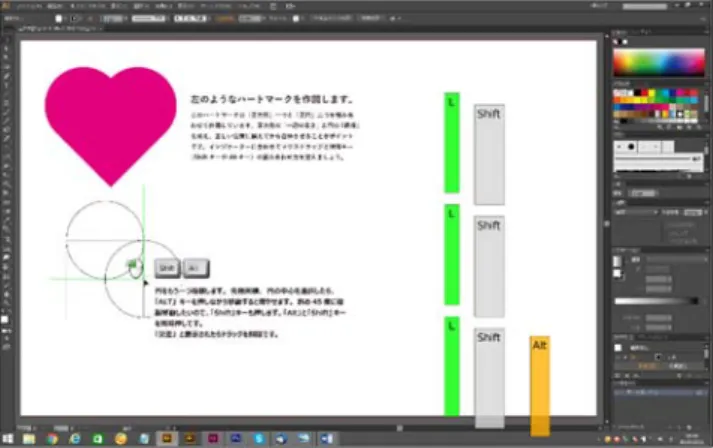Click the Arrange Documents icon in the menu bar

point(291,6)
